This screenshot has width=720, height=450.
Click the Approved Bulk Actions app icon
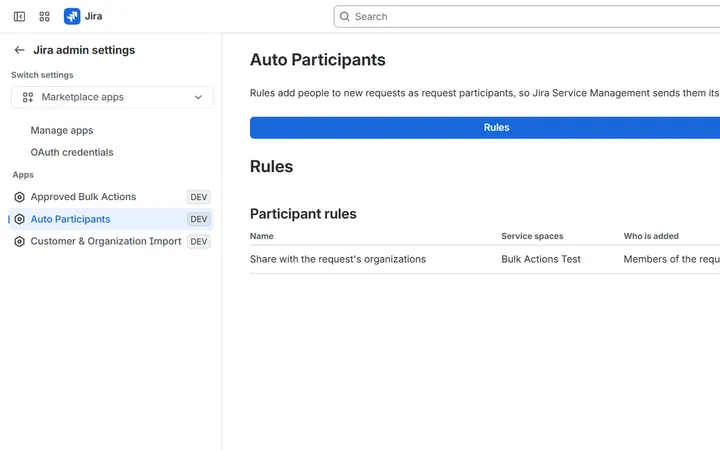coord(19,197)
